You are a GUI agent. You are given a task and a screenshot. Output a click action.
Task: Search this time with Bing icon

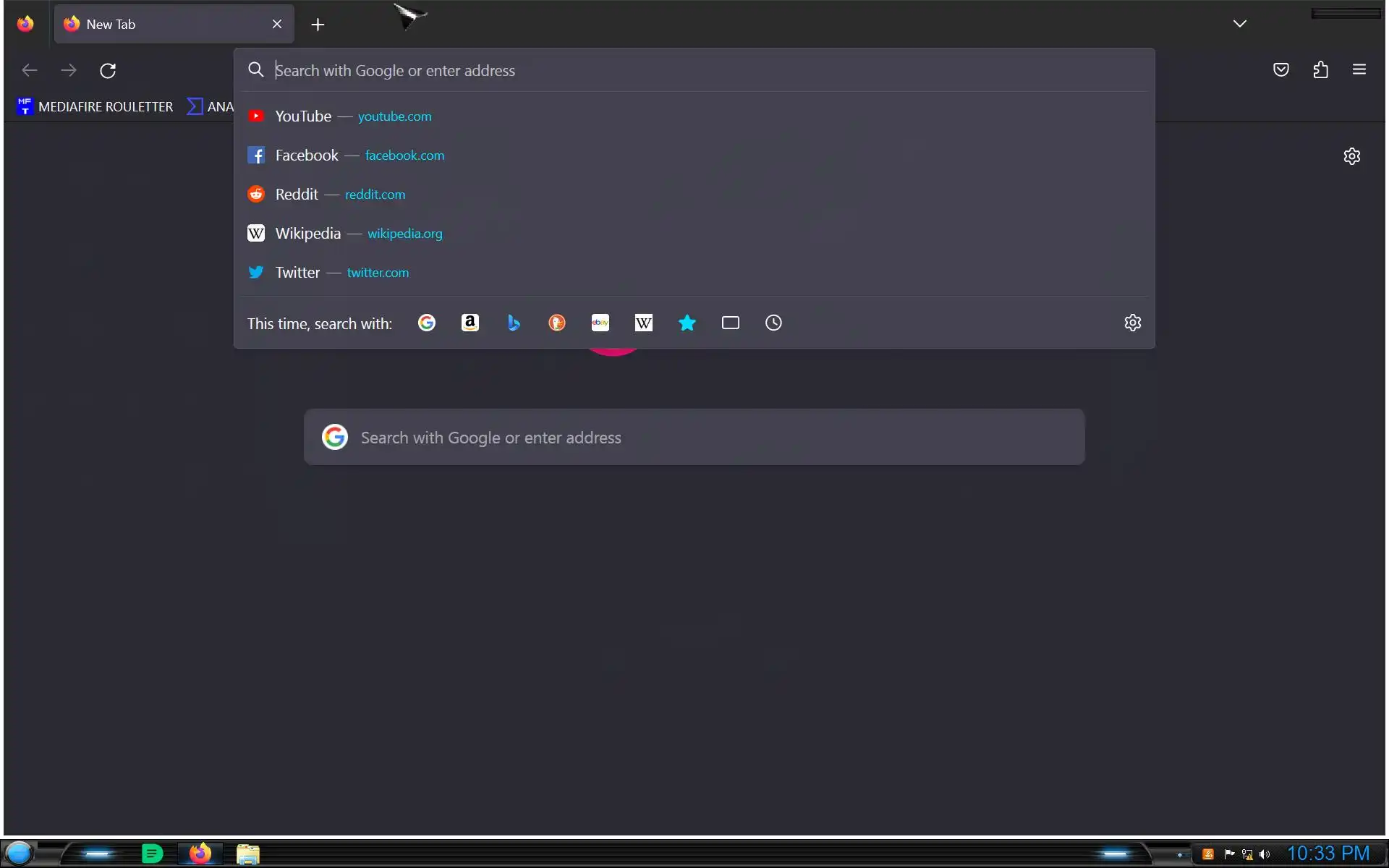click(x=514, y=323)
